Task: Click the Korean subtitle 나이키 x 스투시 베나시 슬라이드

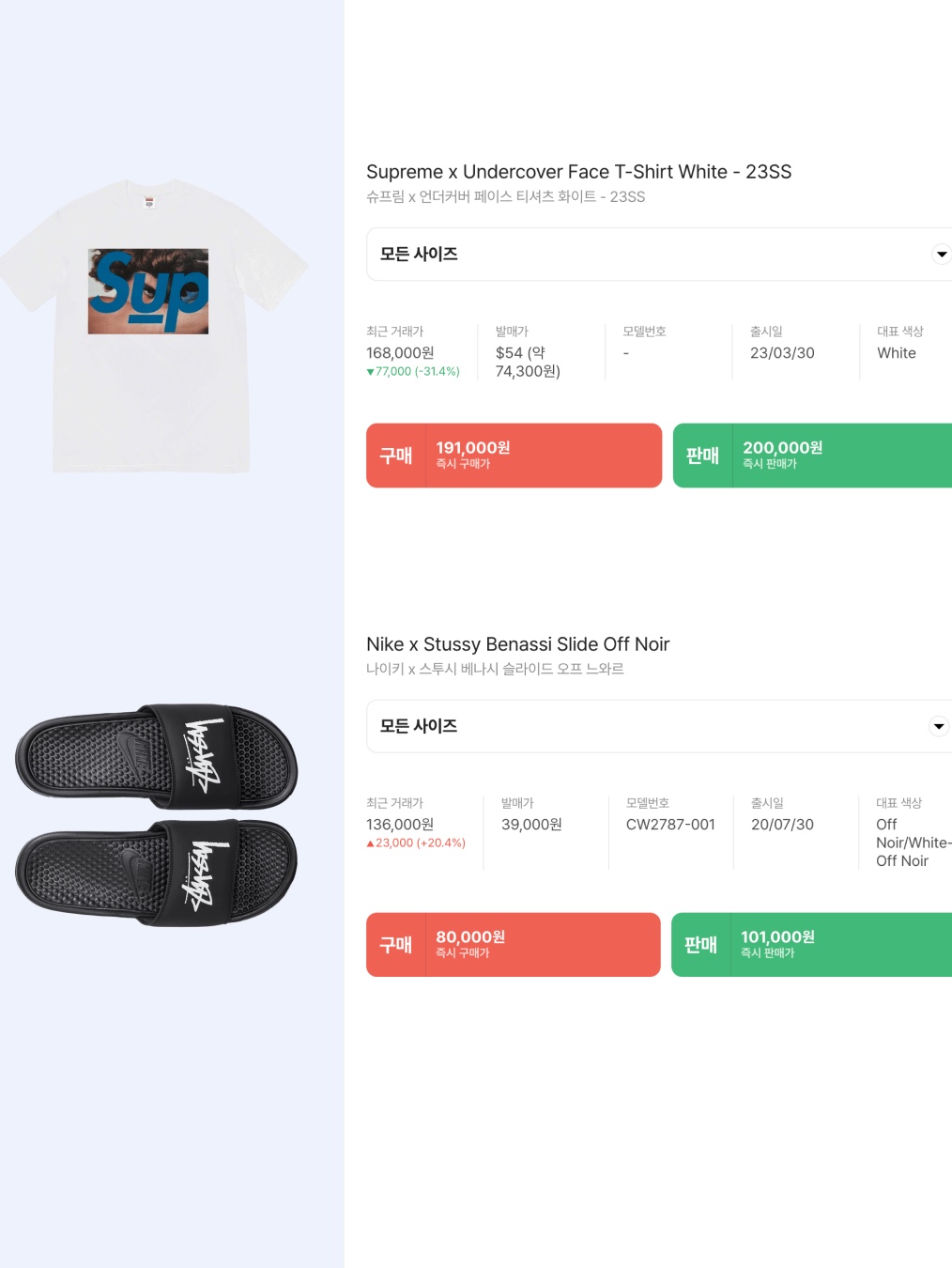Action: [495, 669]
